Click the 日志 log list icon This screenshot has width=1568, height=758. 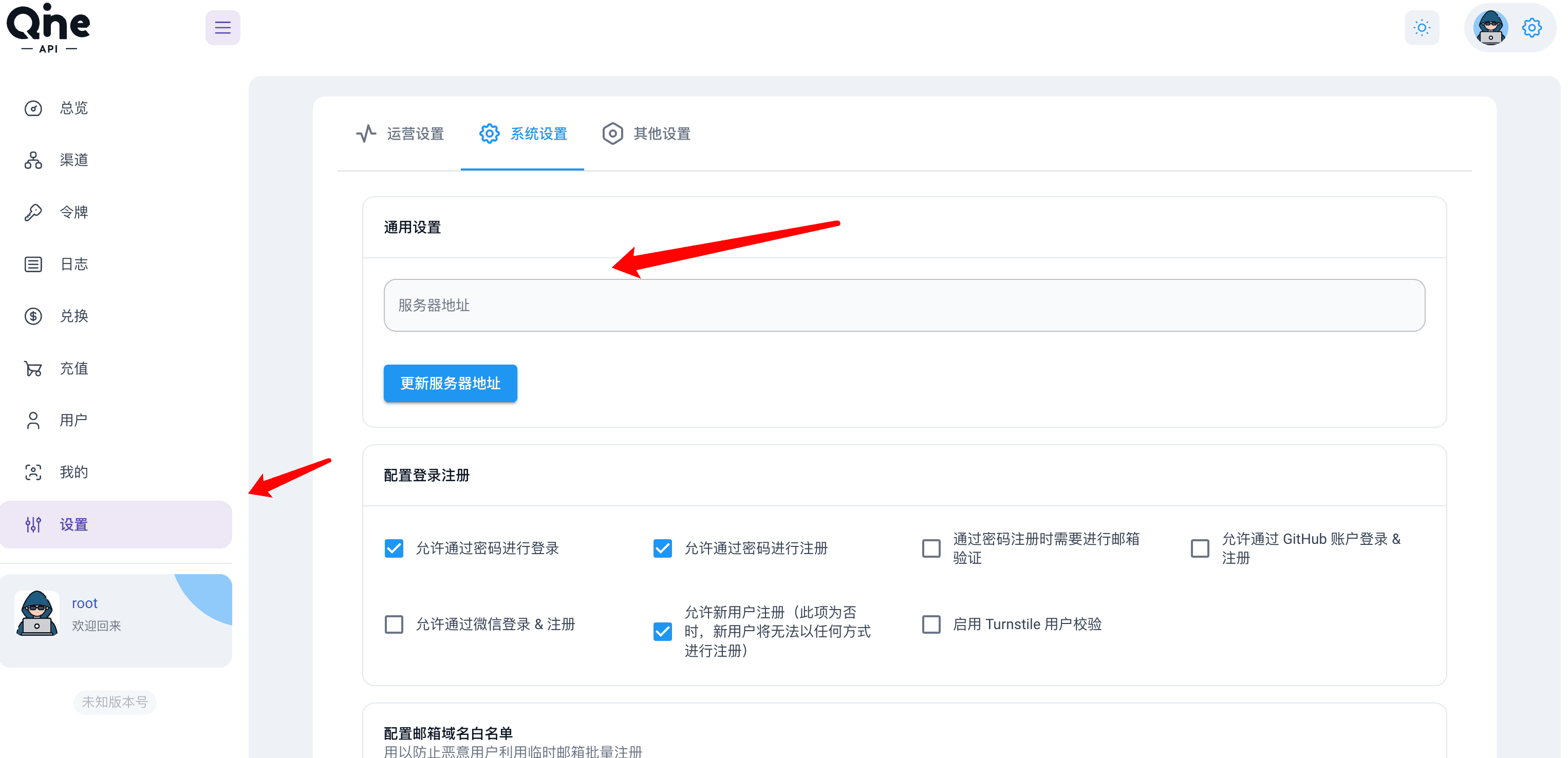pyautogui.click(x=33, y=264)
